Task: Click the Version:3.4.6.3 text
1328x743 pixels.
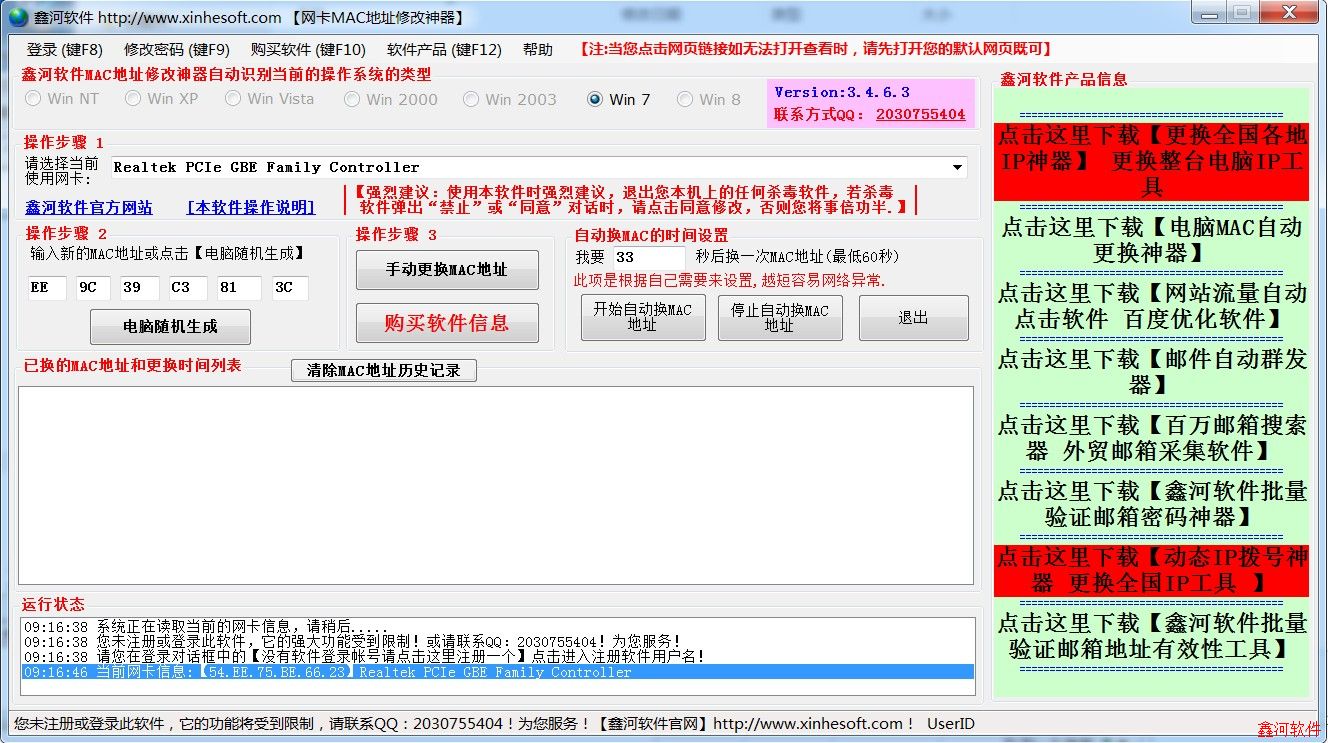Action: coord(842,92)
